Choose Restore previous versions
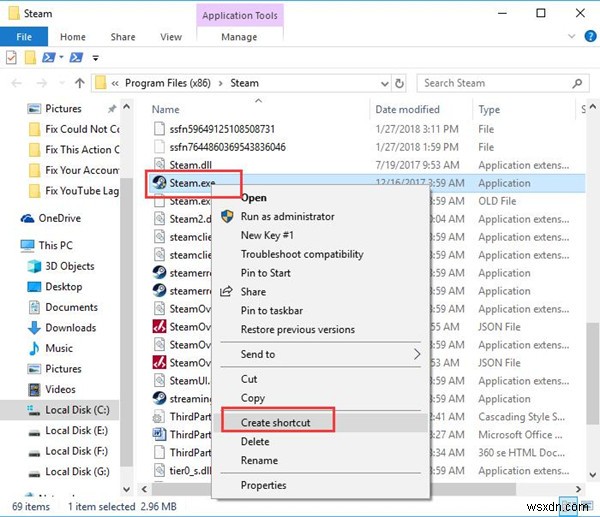 point(298,329)
